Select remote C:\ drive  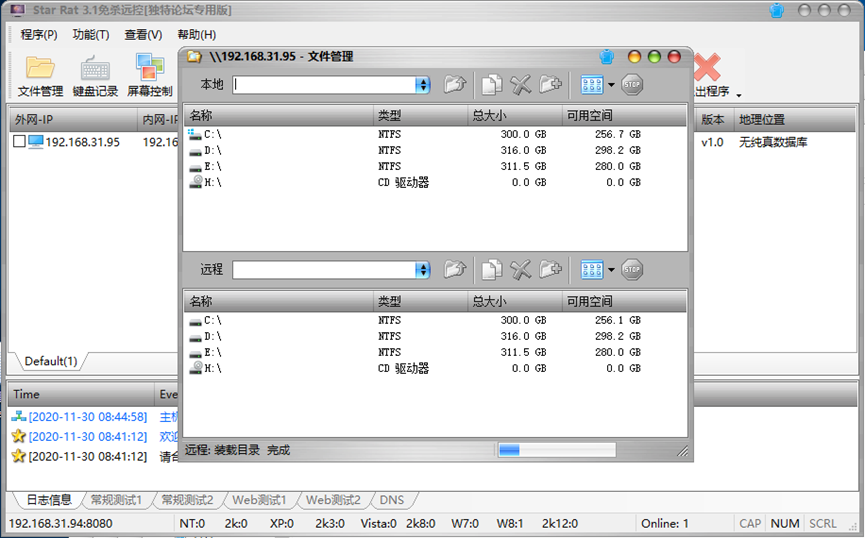[435, 320]
